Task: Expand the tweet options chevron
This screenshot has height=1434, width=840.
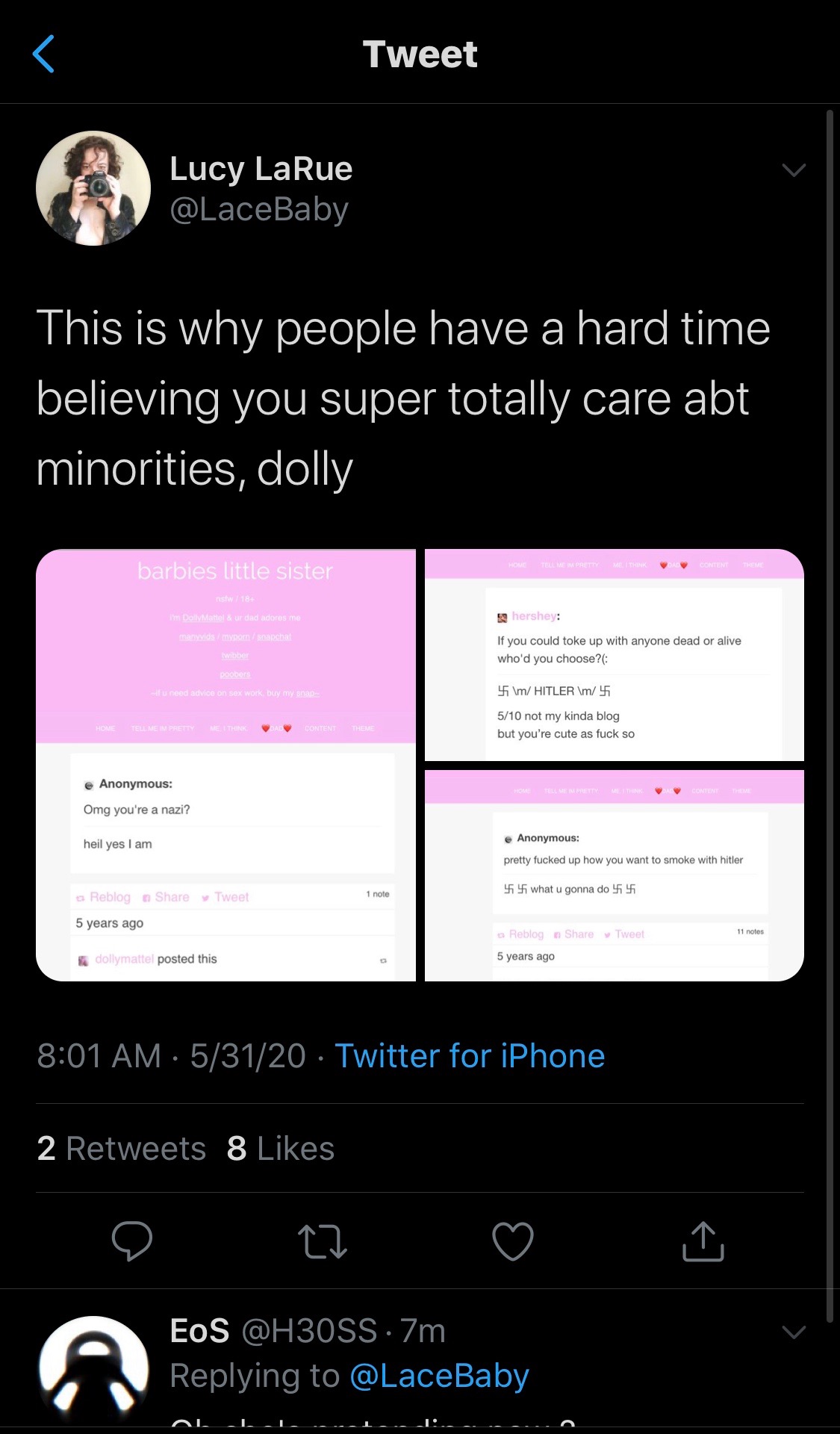Action: pyautogui.click(x=794, y=170)
